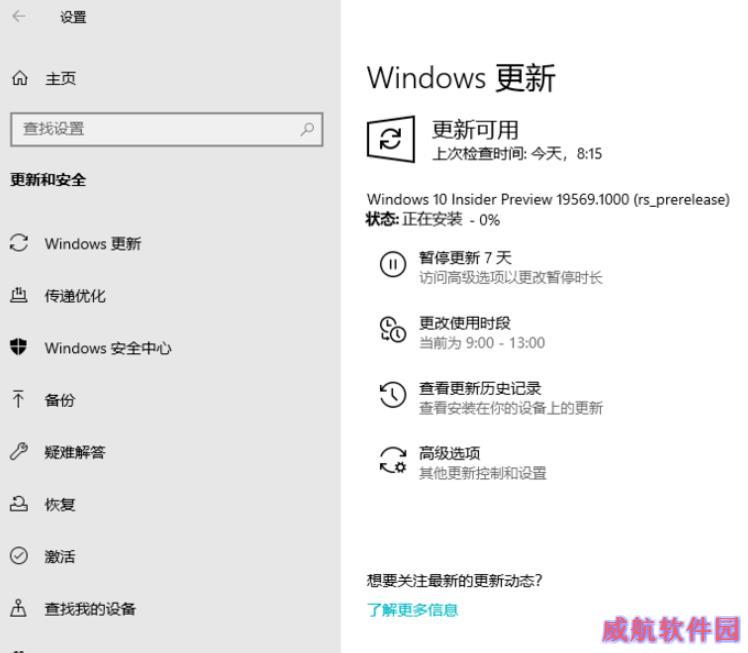748x653 pixels.
Task: Open 查找我的设备 in the sidebar
Action: tap(90, 609)
